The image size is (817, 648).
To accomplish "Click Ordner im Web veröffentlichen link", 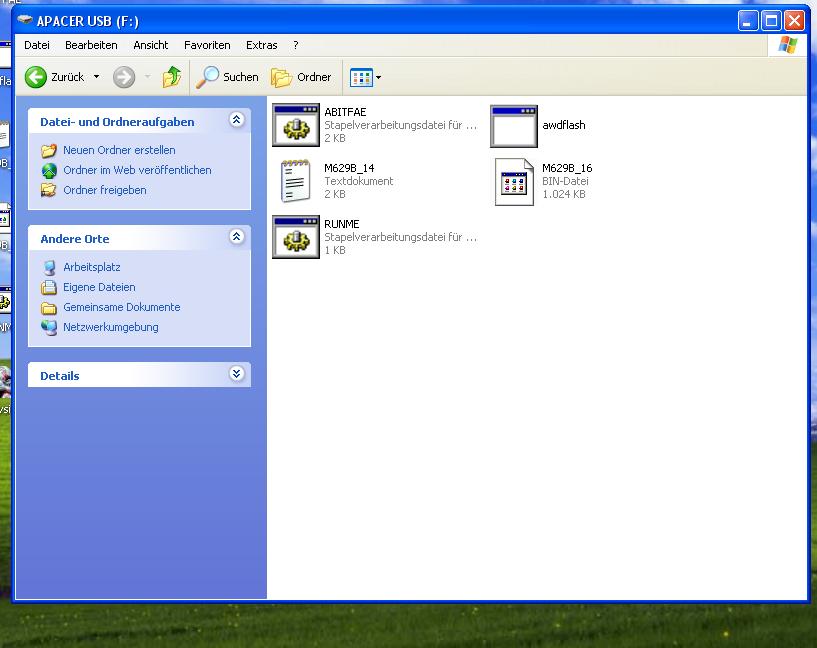I will coord(138,170).
